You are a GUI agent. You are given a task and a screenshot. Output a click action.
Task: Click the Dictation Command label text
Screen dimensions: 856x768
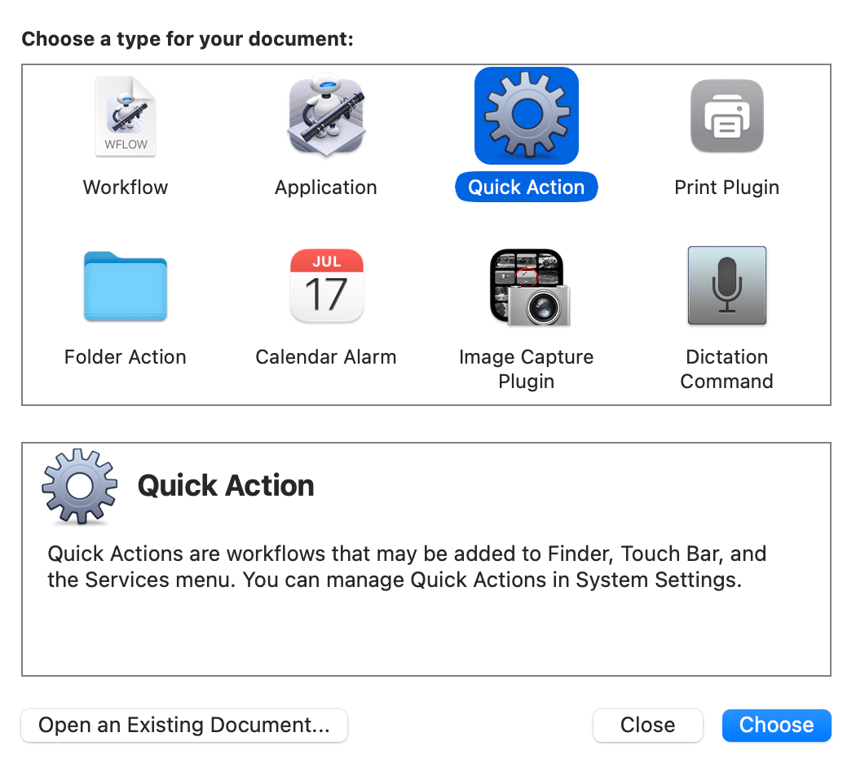727,369
